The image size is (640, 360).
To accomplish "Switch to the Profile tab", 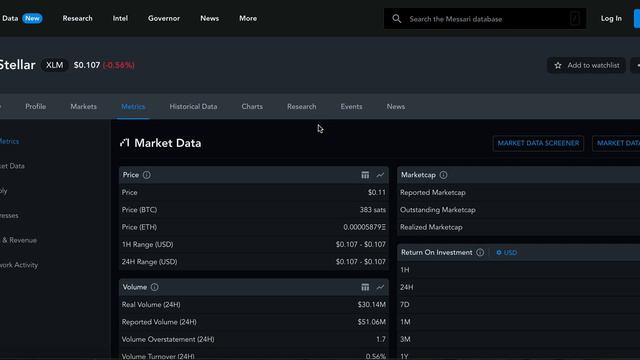I will point(36,107).
